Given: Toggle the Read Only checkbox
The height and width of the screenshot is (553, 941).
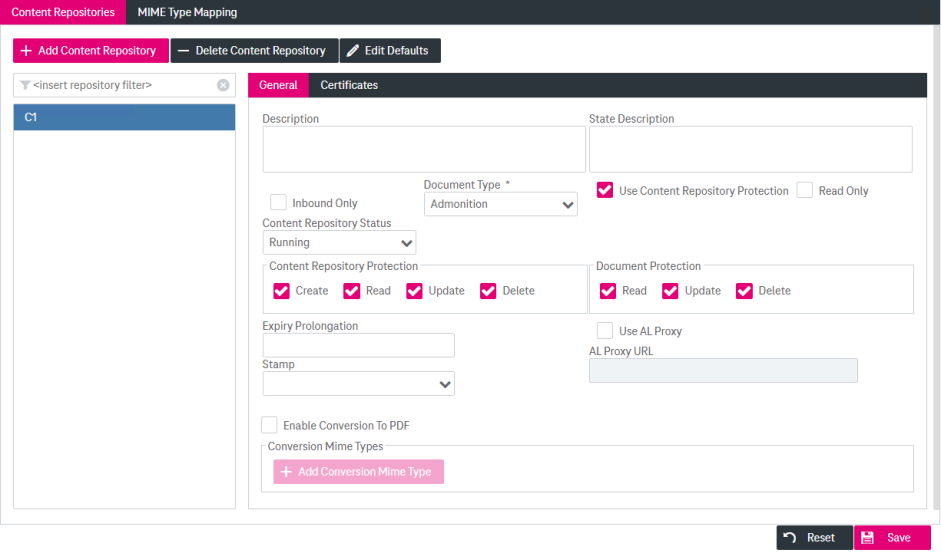Looking at the screenshot, I should click(805, 190).
